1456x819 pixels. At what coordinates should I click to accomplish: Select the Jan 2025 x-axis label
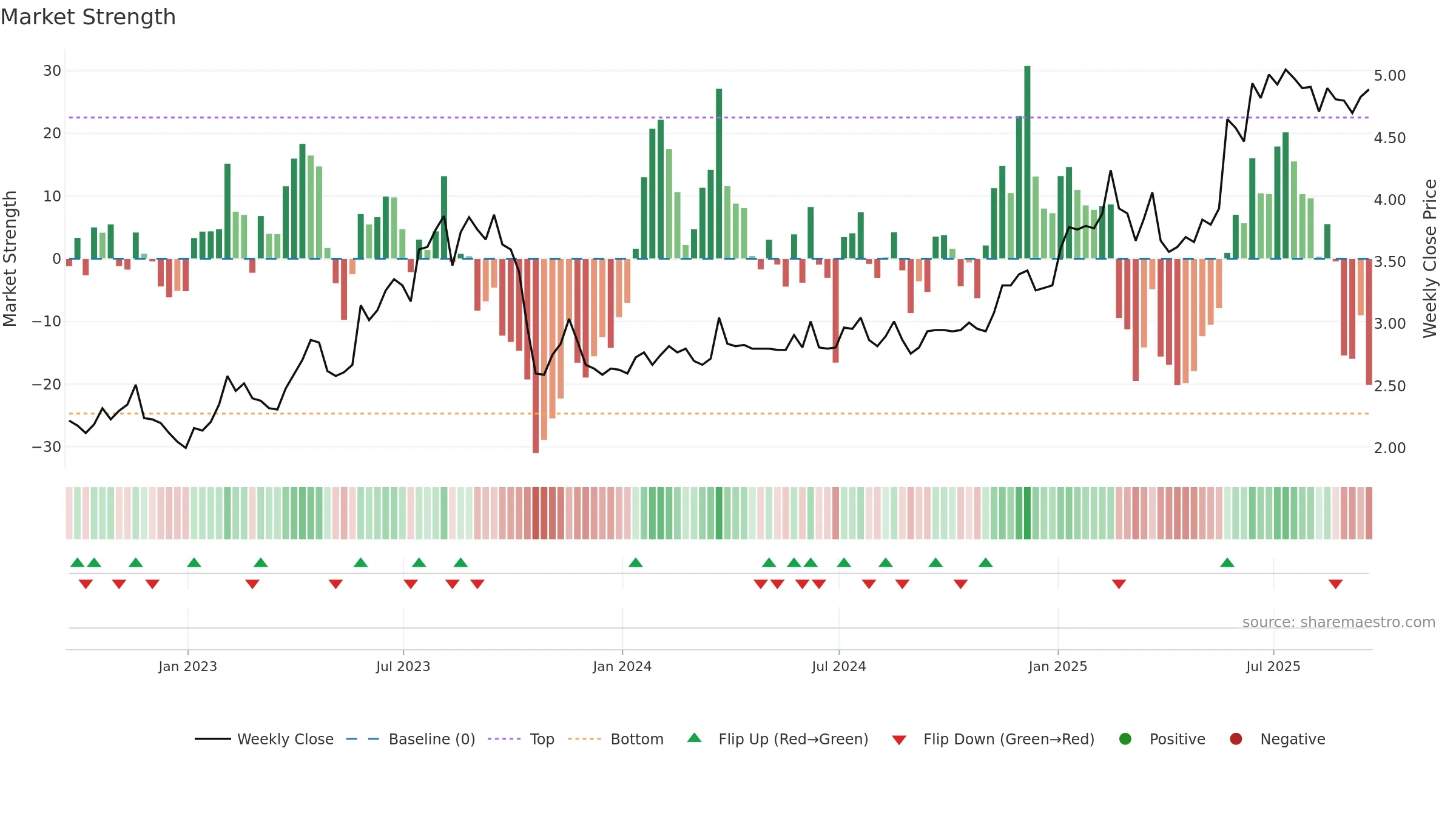coord(1057,666)
